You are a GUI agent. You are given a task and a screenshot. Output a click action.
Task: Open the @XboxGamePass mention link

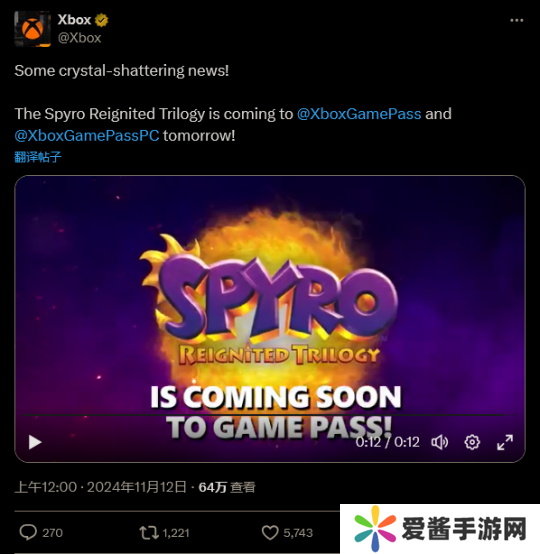(x=359, y=114)
